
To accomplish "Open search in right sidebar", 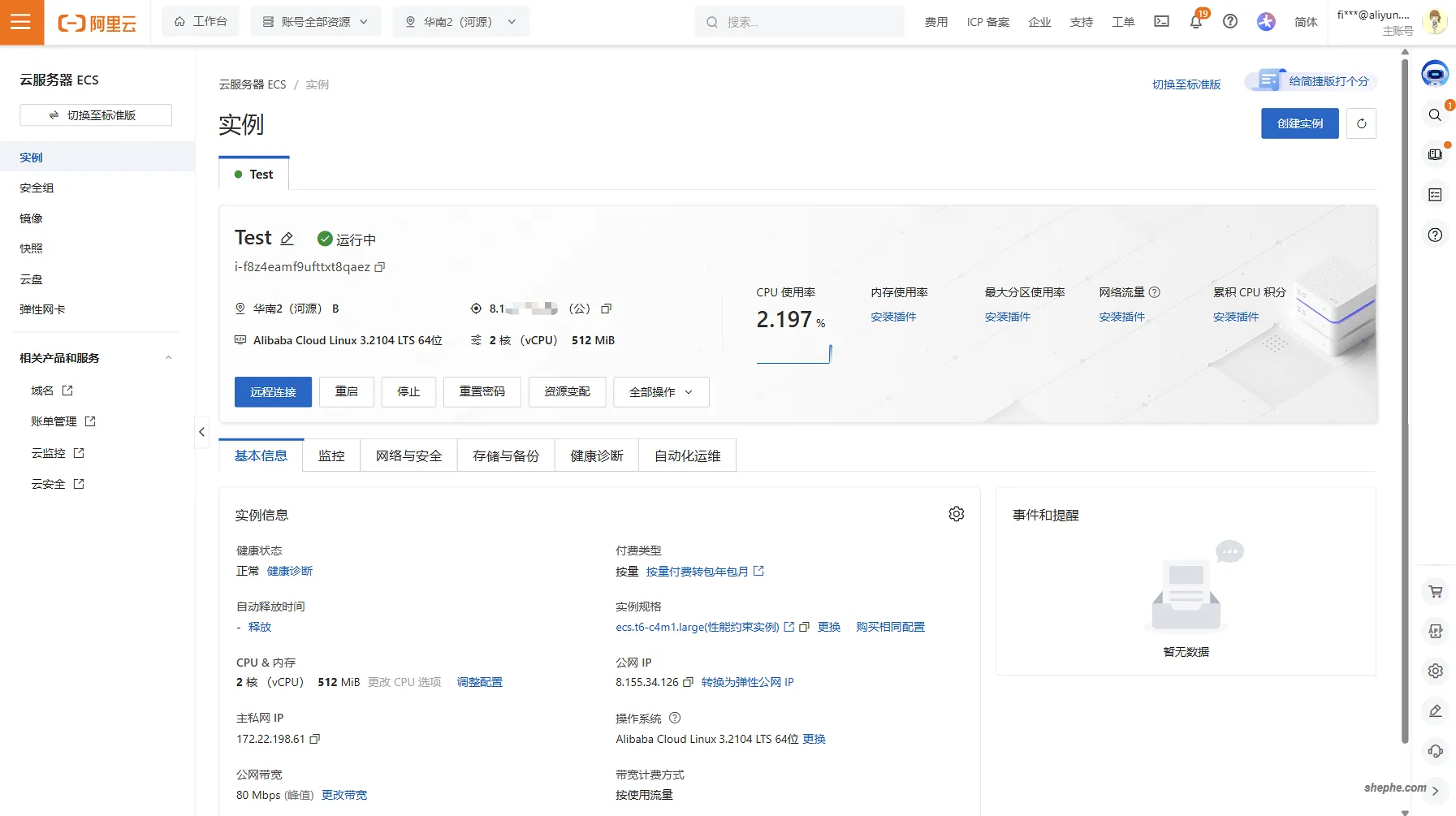I will click(1434, 115).
